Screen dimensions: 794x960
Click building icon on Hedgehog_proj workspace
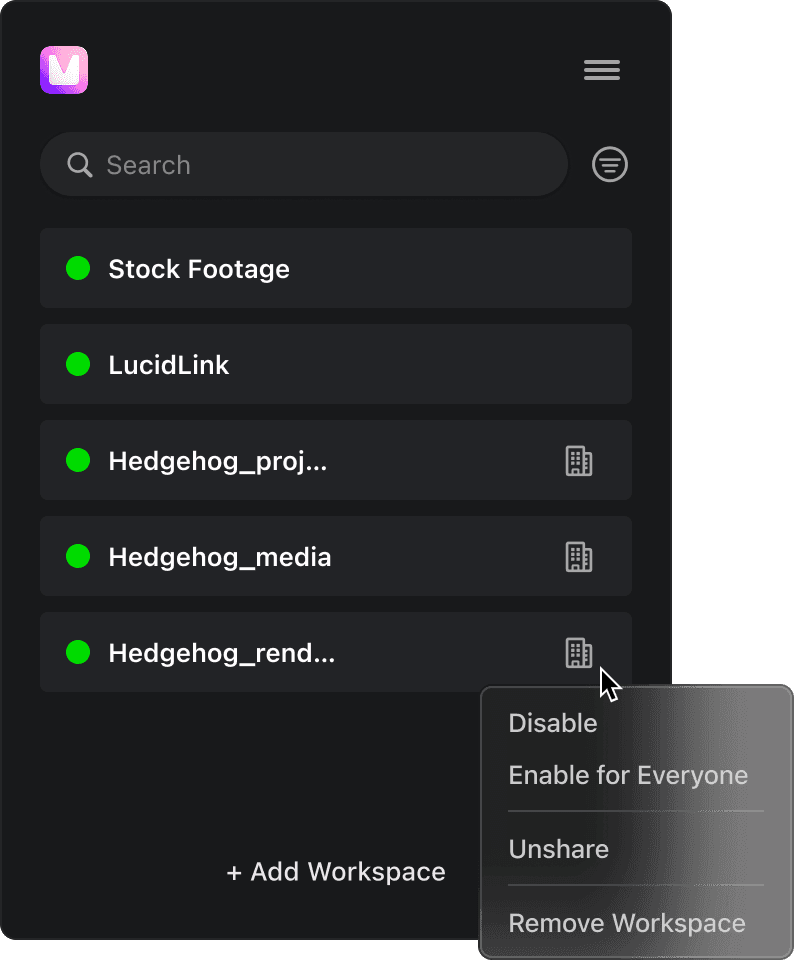579,461
